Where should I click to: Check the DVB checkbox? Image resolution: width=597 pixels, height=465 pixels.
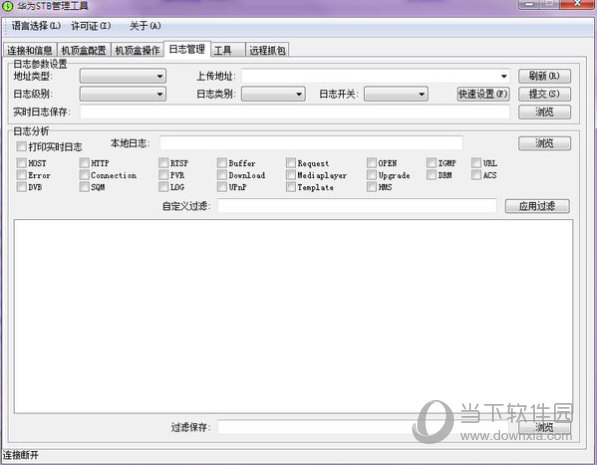[x=22, y=187]
